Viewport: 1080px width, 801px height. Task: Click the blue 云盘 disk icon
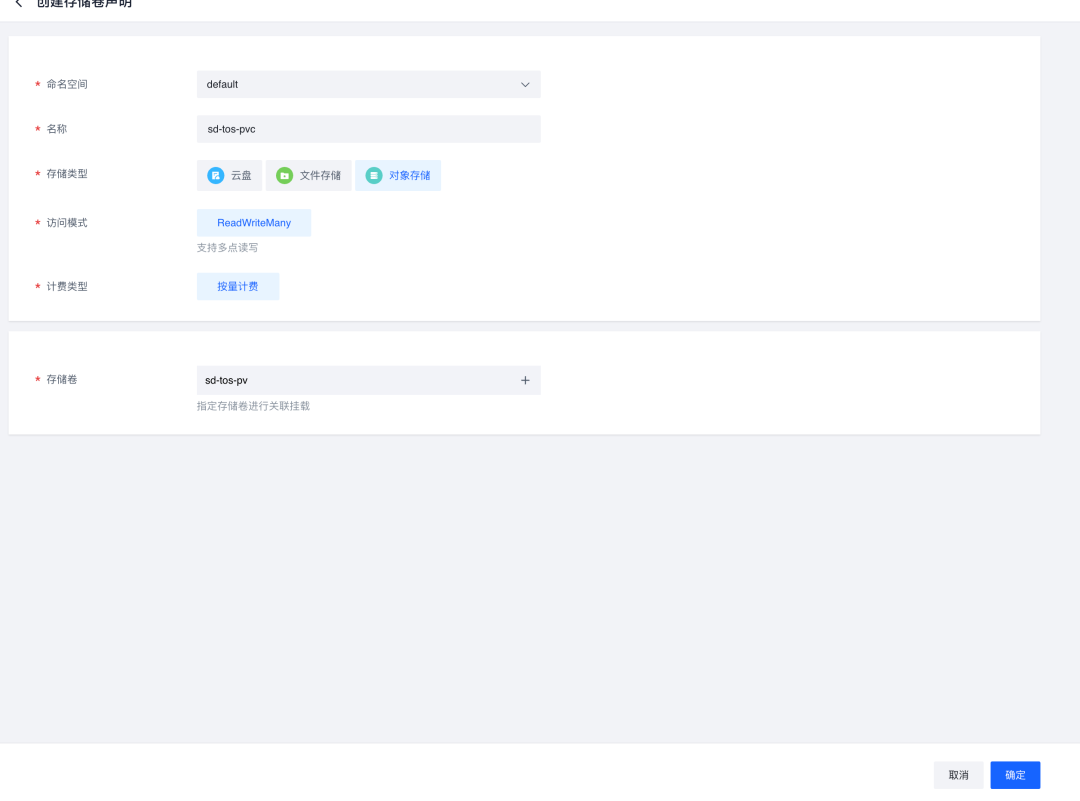click(215, 176)
